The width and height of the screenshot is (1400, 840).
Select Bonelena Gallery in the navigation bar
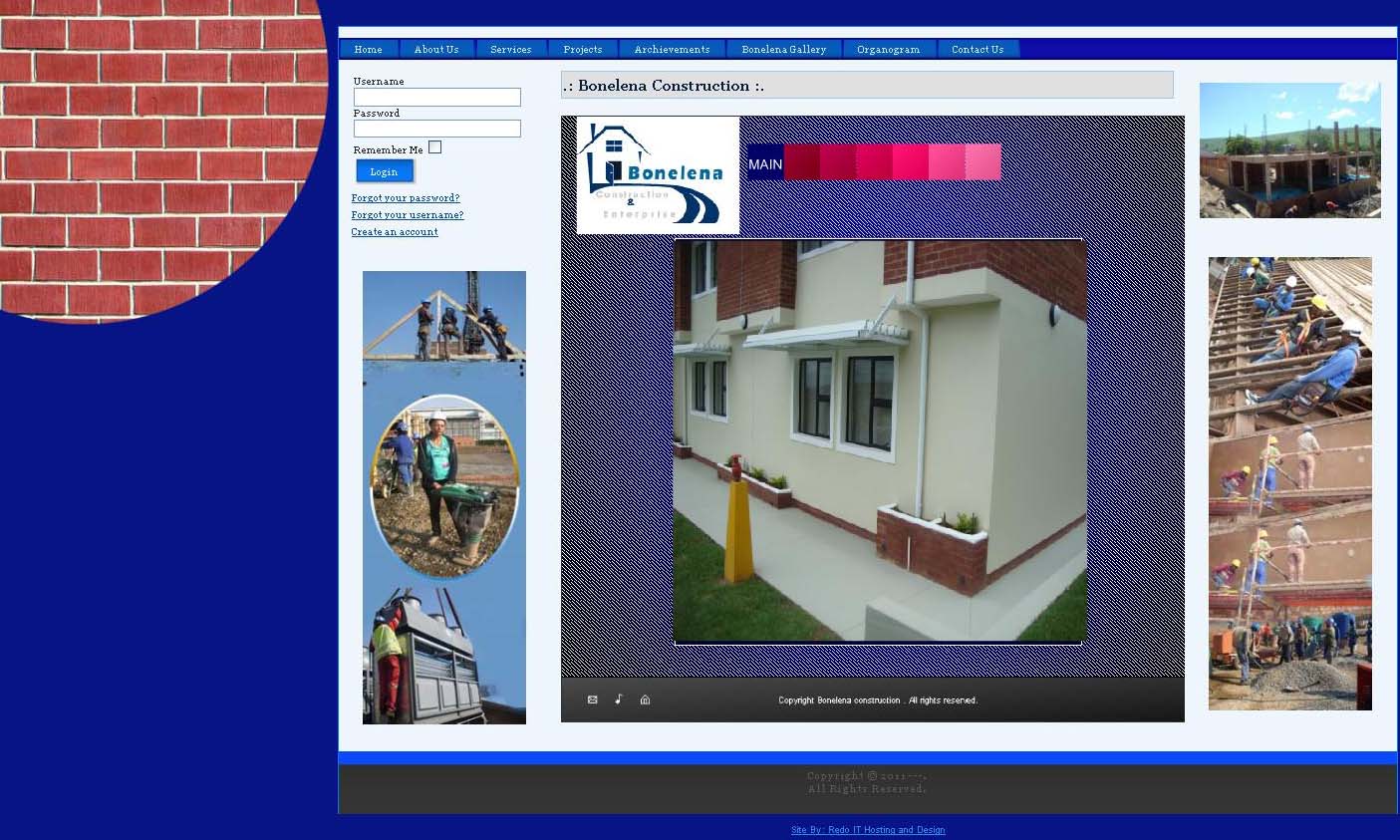click(783, 49)
